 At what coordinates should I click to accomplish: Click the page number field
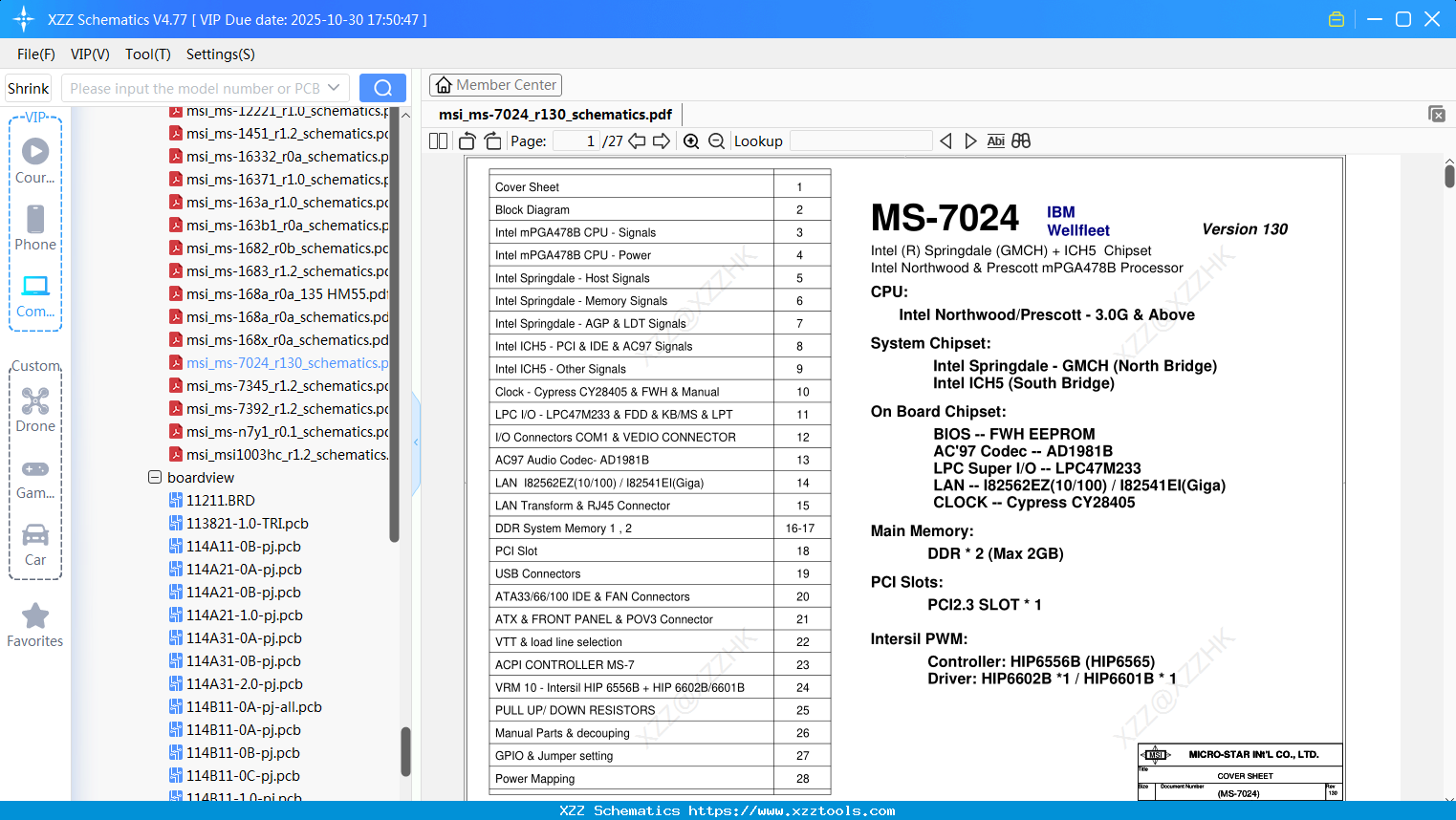576,141
